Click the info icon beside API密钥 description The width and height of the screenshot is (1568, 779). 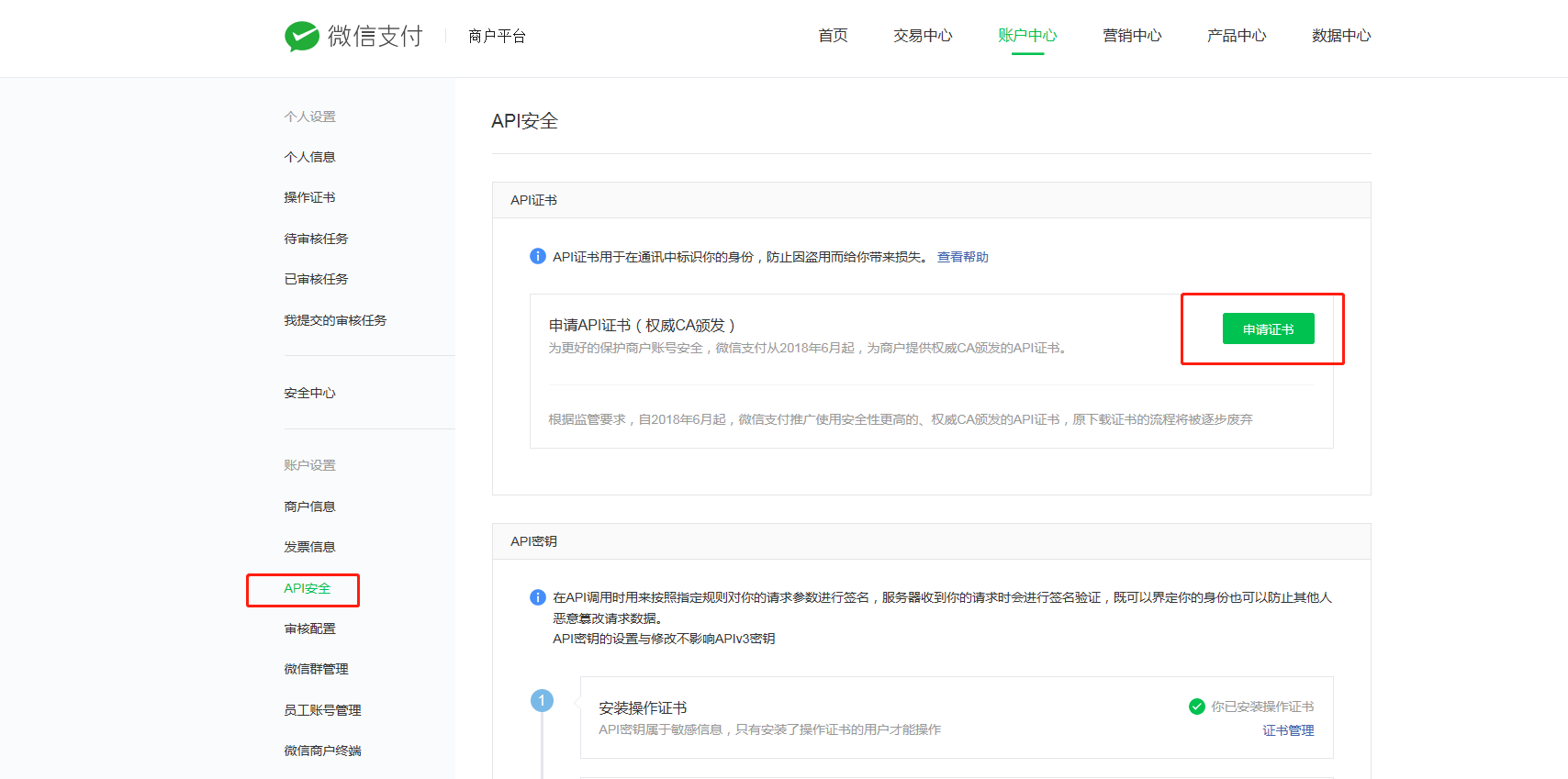point(538,597)
